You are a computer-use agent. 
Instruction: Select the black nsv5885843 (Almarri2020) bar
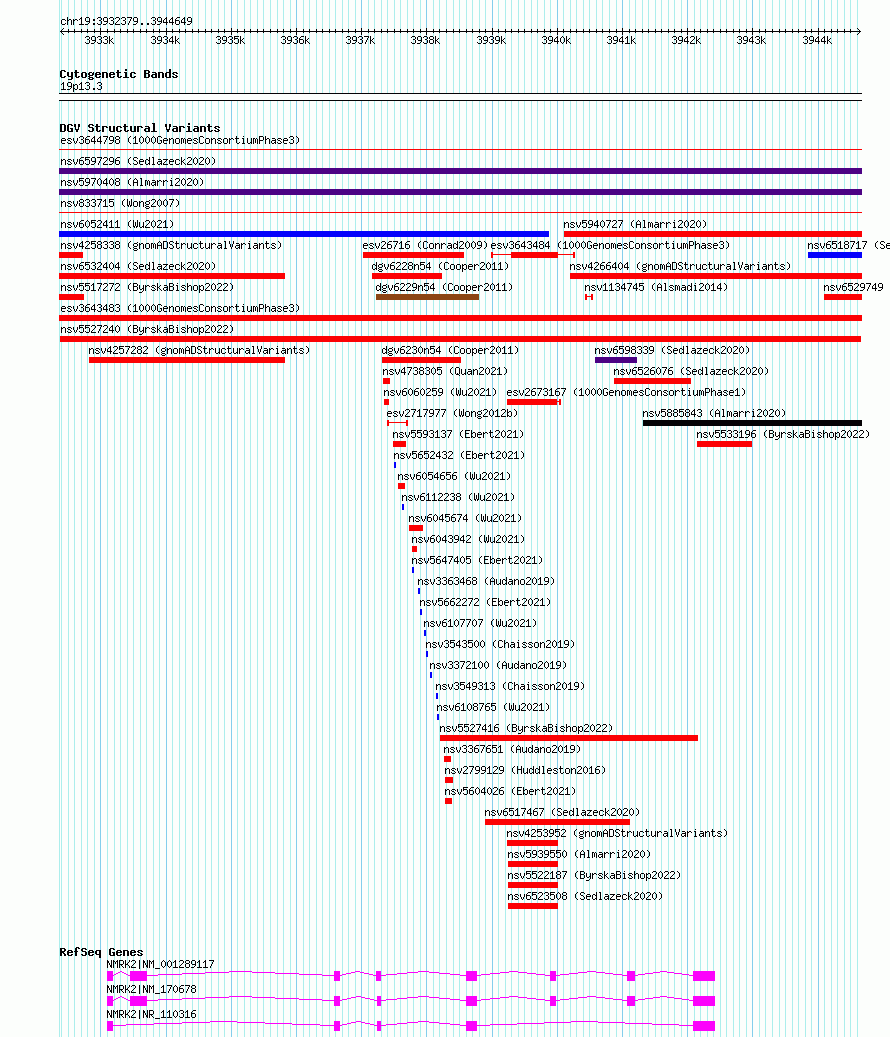752,423
